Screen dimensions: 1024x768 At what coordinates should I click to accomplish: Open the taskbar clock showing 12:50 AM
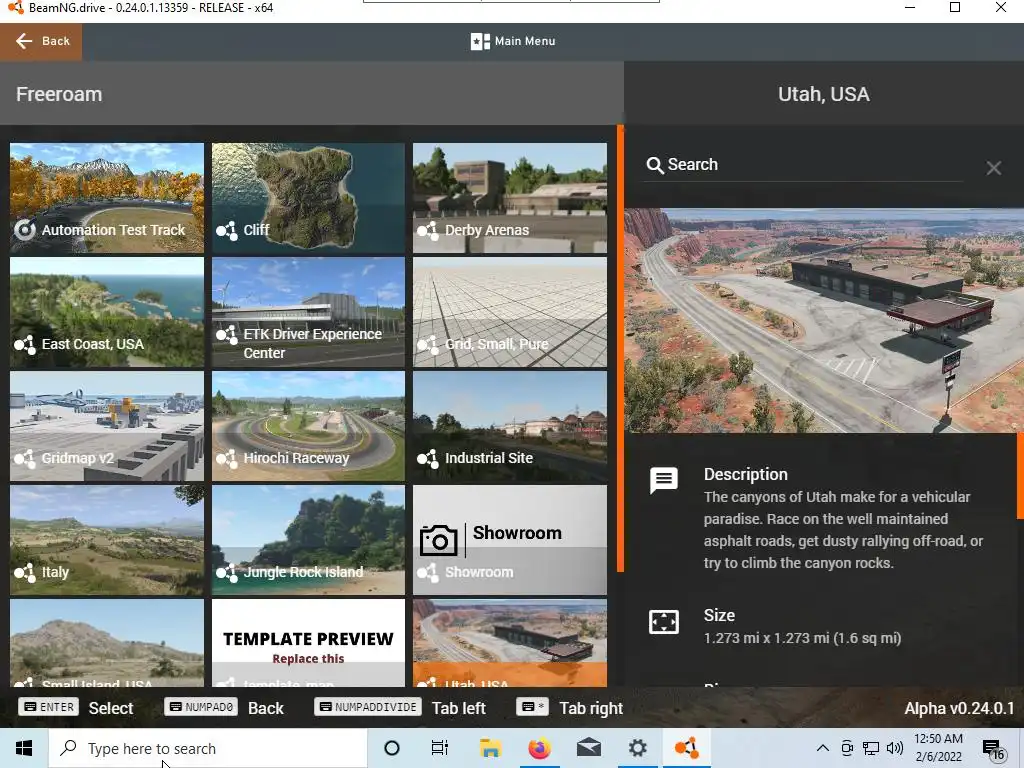(x=938, y=748)
